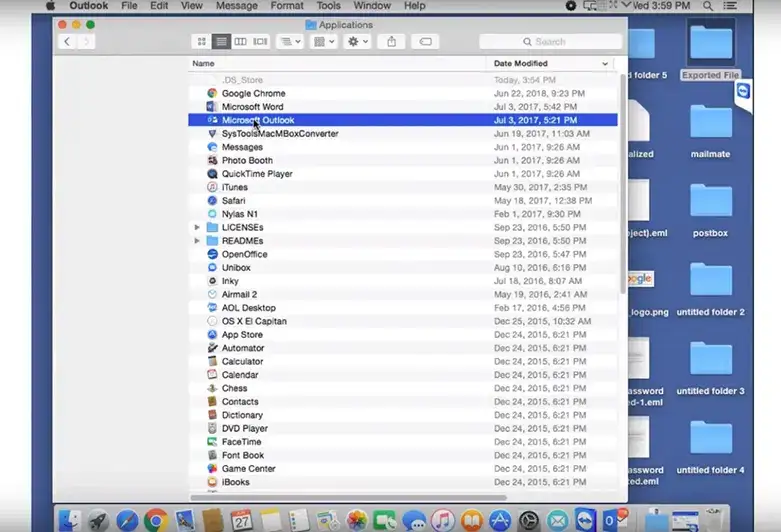Select App Store in the list
Screen dimensions: 781x532
[402, 335]
